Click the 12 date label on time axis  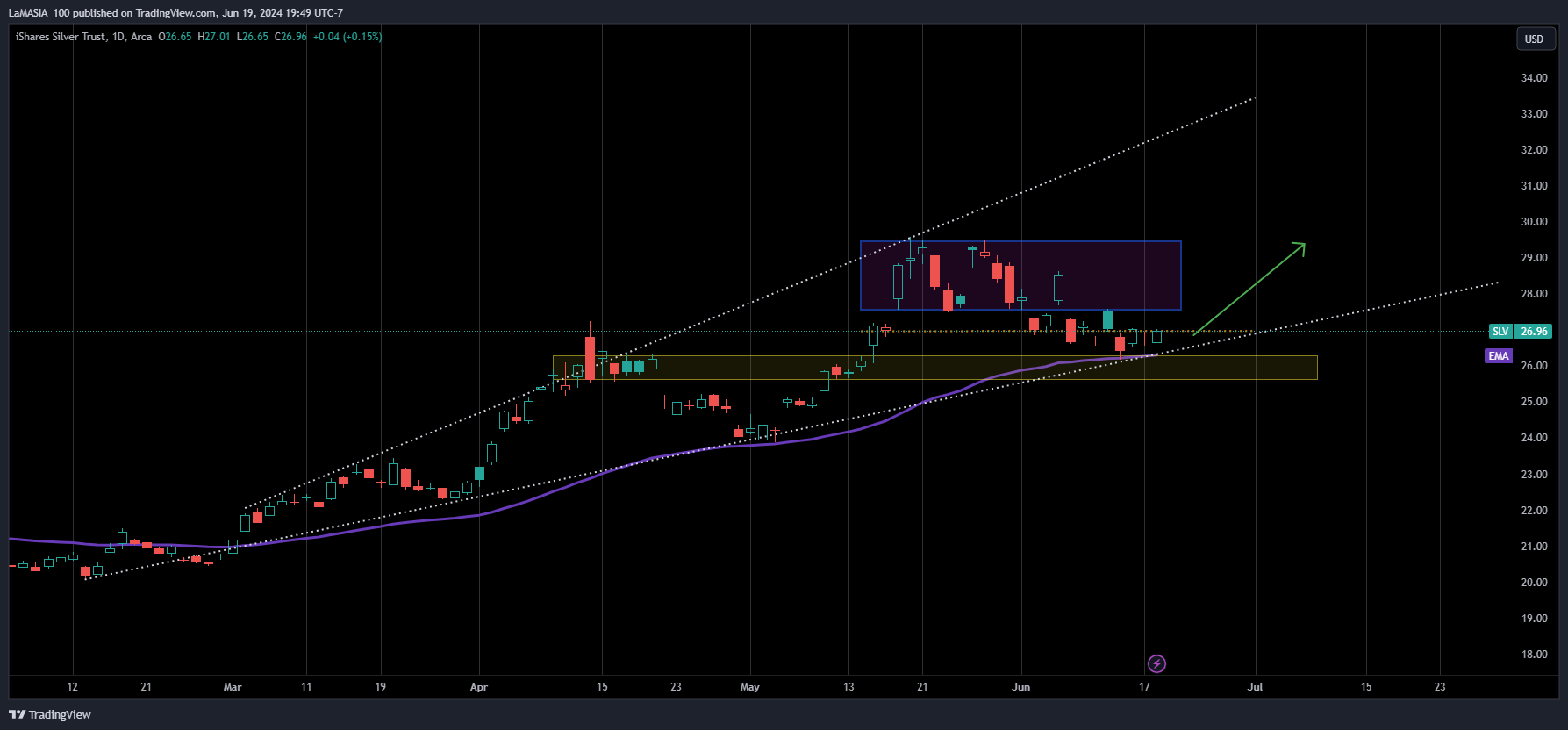tap(72, 687)
